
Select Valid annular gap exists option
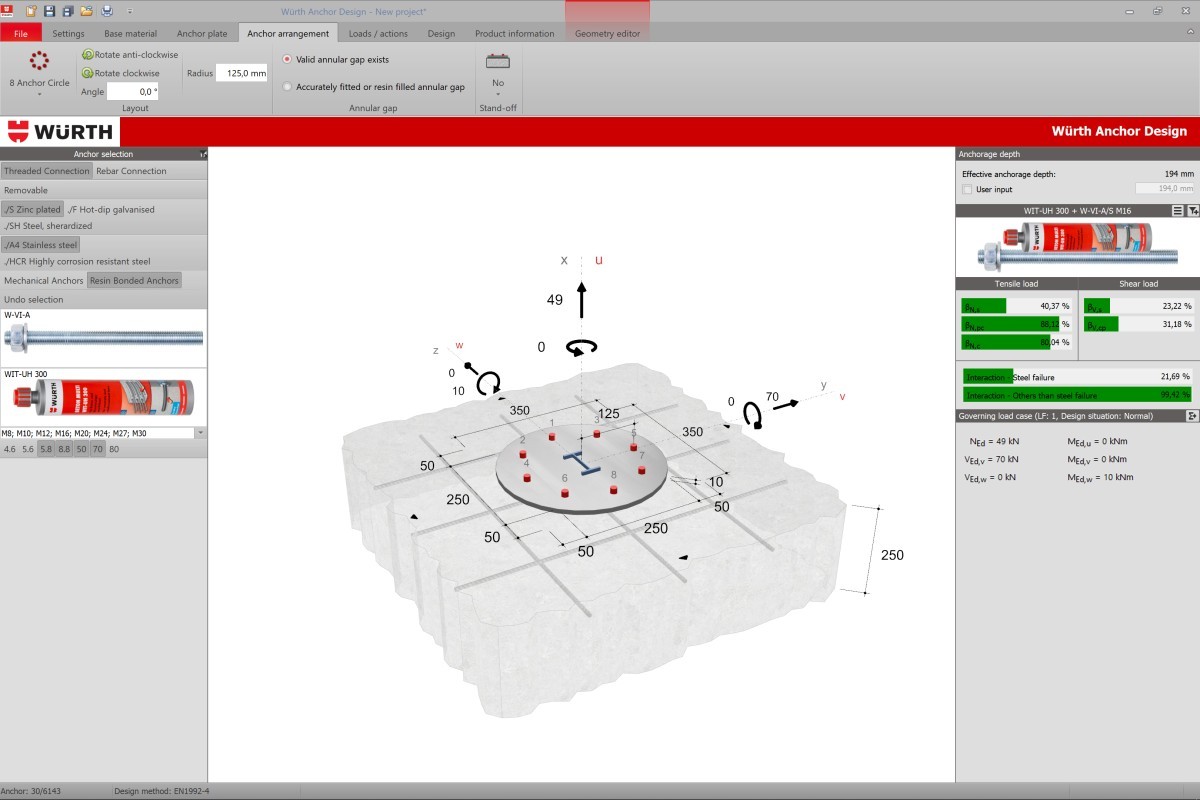288,60
